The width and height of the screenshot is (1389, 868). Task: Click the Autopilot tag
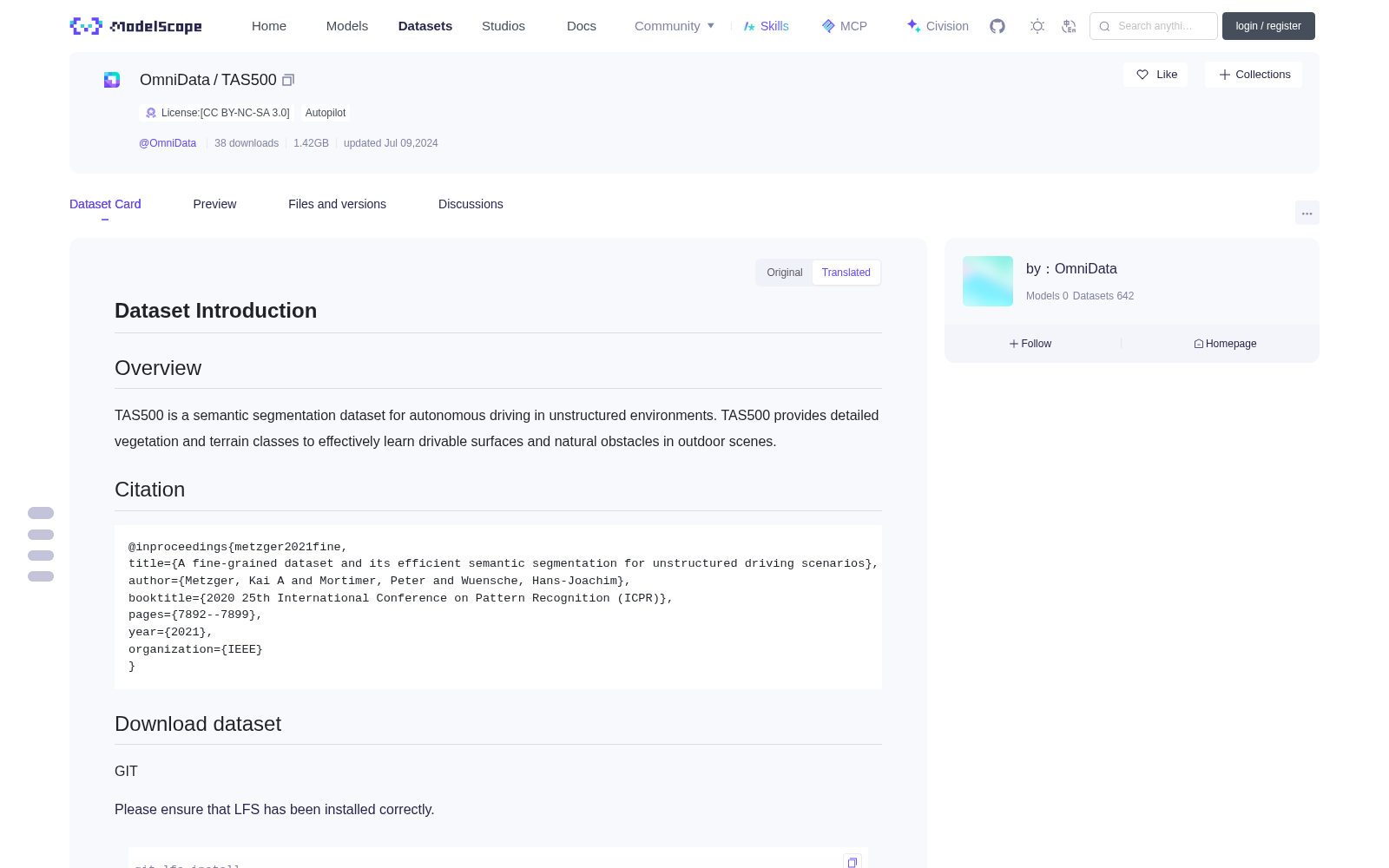(x=326, y=113)
